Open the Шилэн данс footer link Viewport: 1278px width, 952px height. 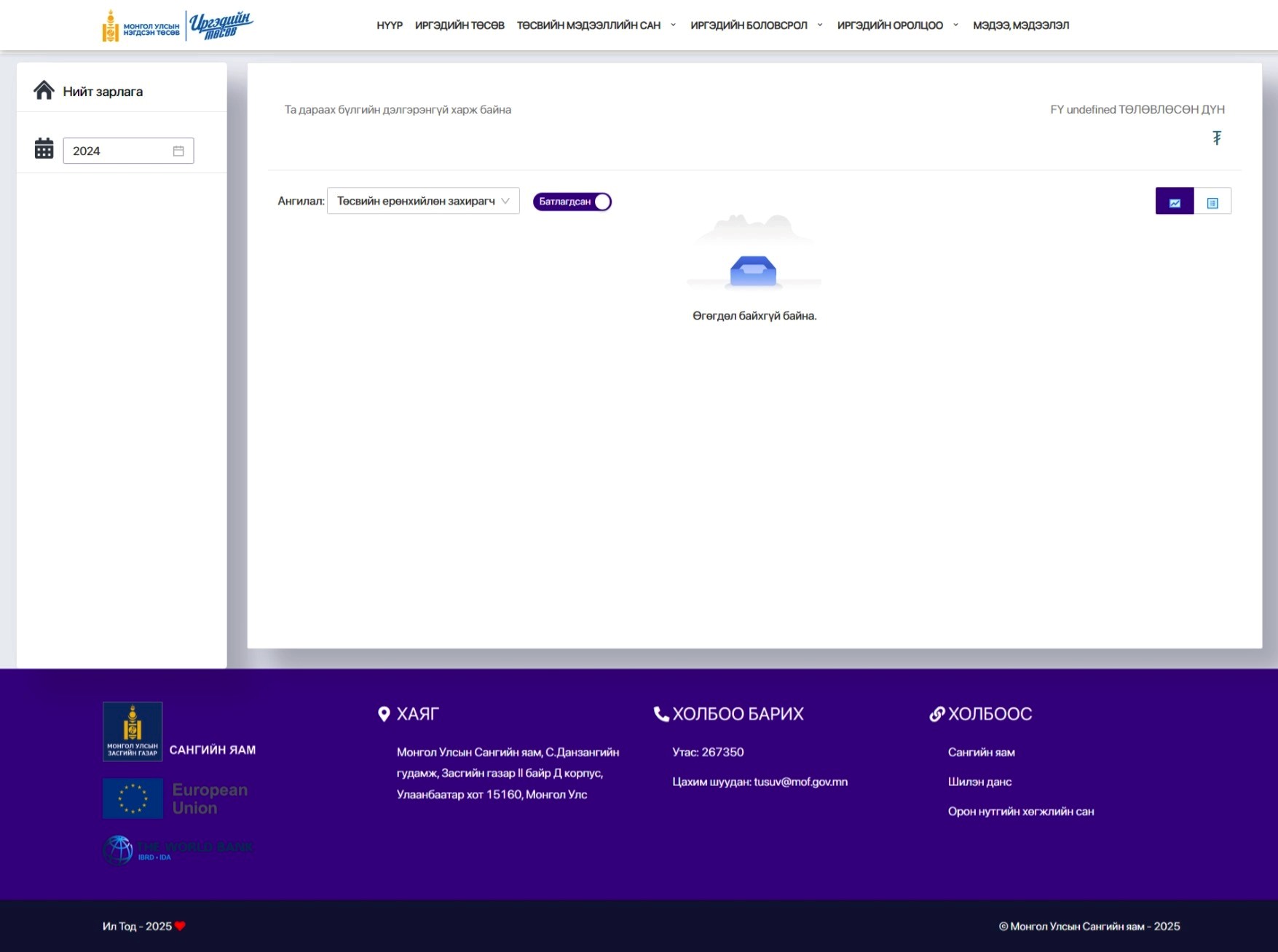point(979,782)
